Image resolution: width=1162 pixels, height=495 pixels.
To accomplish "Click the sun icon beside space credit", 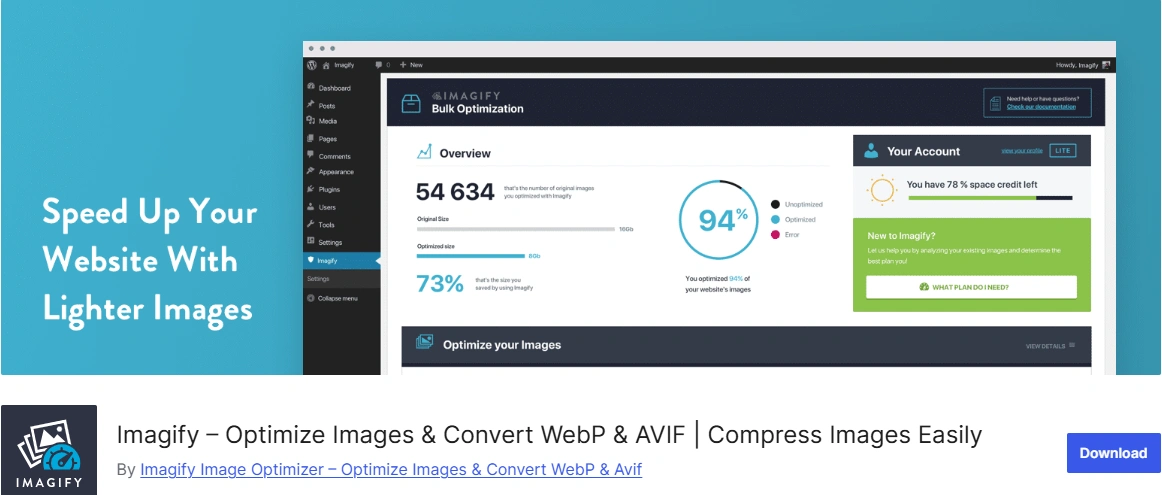I will (x=882, y=190).
